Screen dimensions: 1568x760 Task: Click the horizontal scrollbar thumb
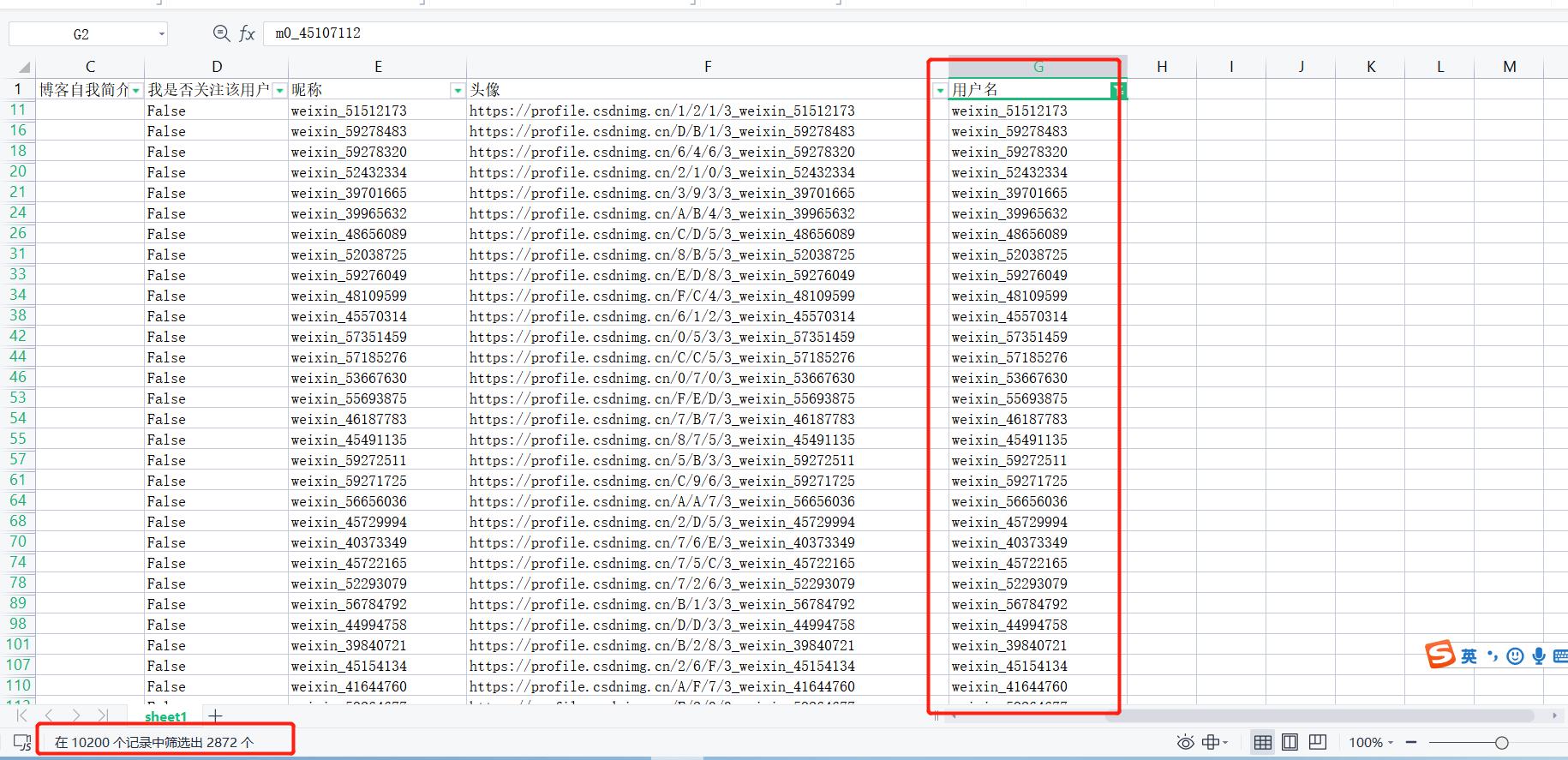(1320, 715)
